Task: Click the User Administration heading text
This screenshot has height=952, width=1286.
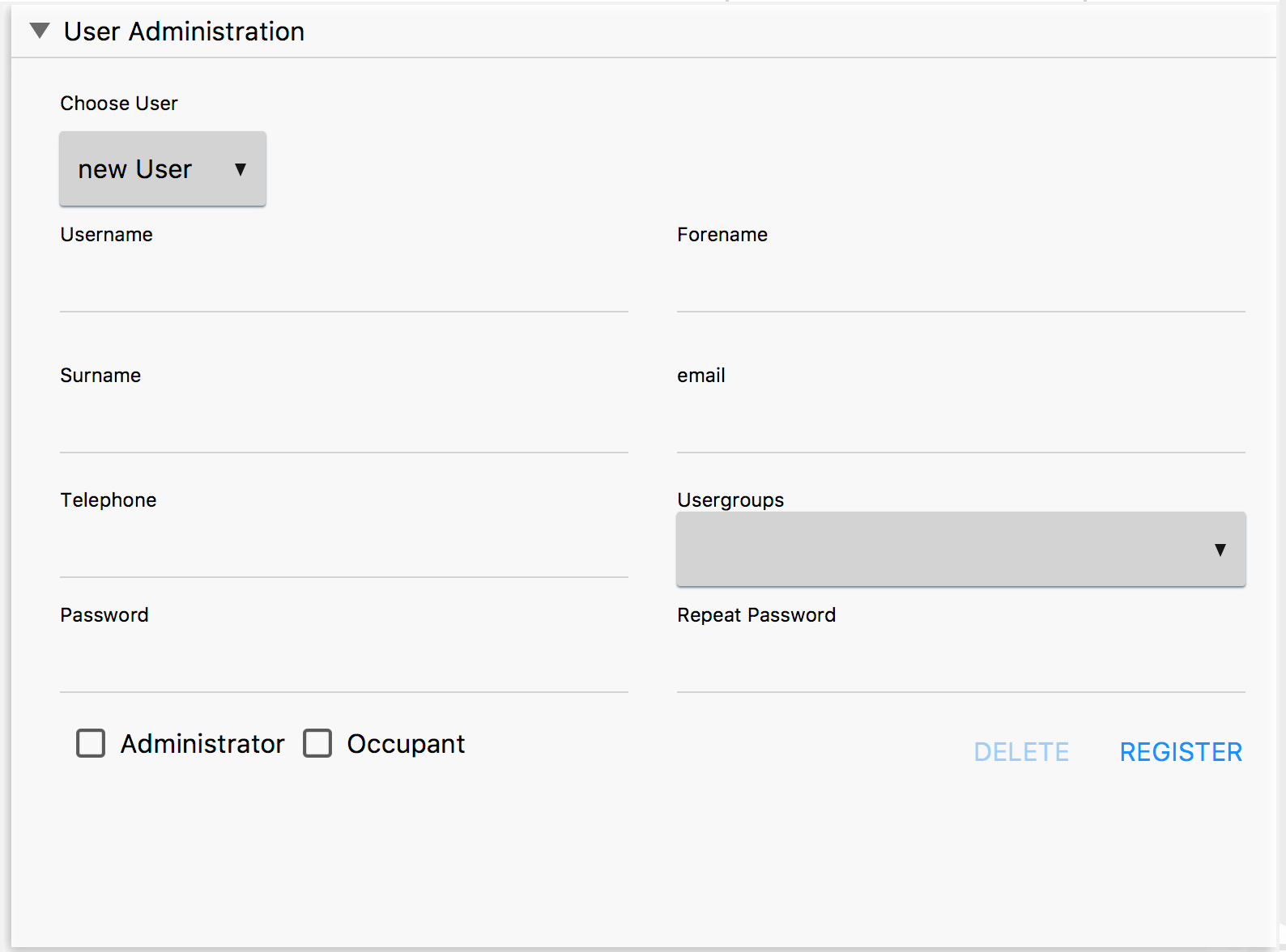Action: (184, 32)
